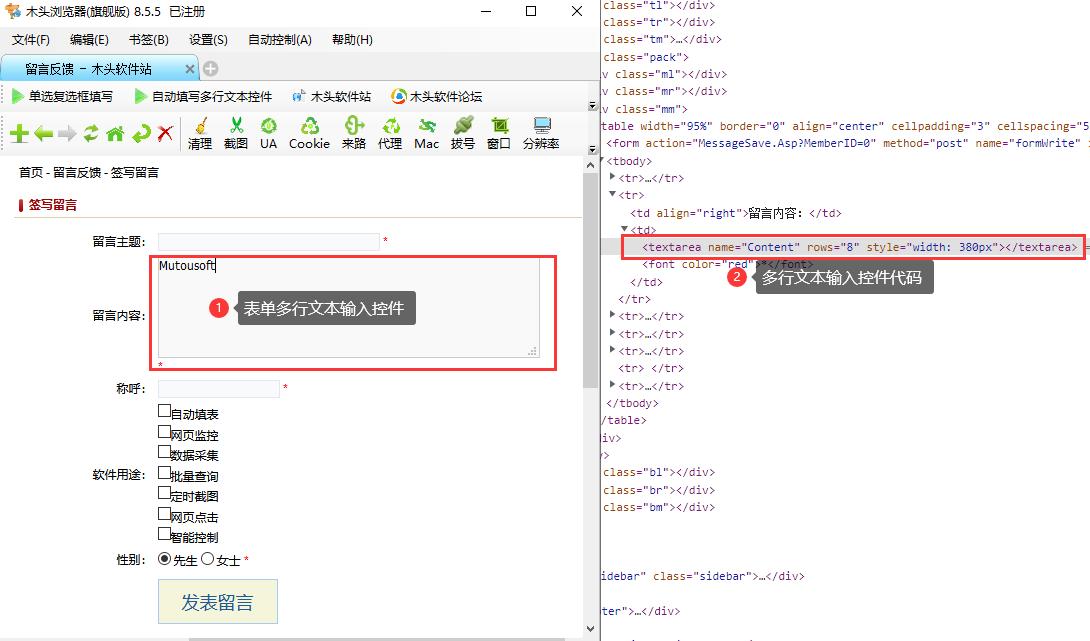This screenshot has width=1090, height=641.
Task: Open the 截图 screenshot tool
Action: tap(236, 132)
